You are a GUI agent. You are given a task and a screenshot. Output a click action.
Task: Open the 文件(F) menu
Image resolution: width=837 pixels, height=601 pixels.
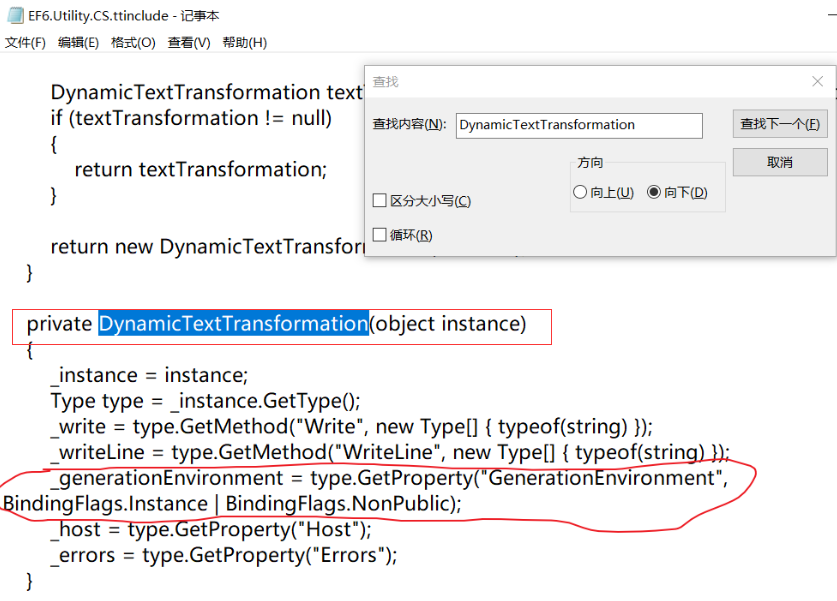click(25, 42)
